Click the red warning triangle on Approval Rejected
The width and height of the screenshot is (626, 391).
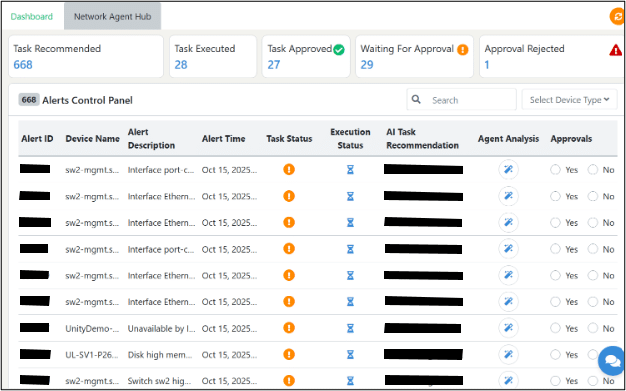616,50
